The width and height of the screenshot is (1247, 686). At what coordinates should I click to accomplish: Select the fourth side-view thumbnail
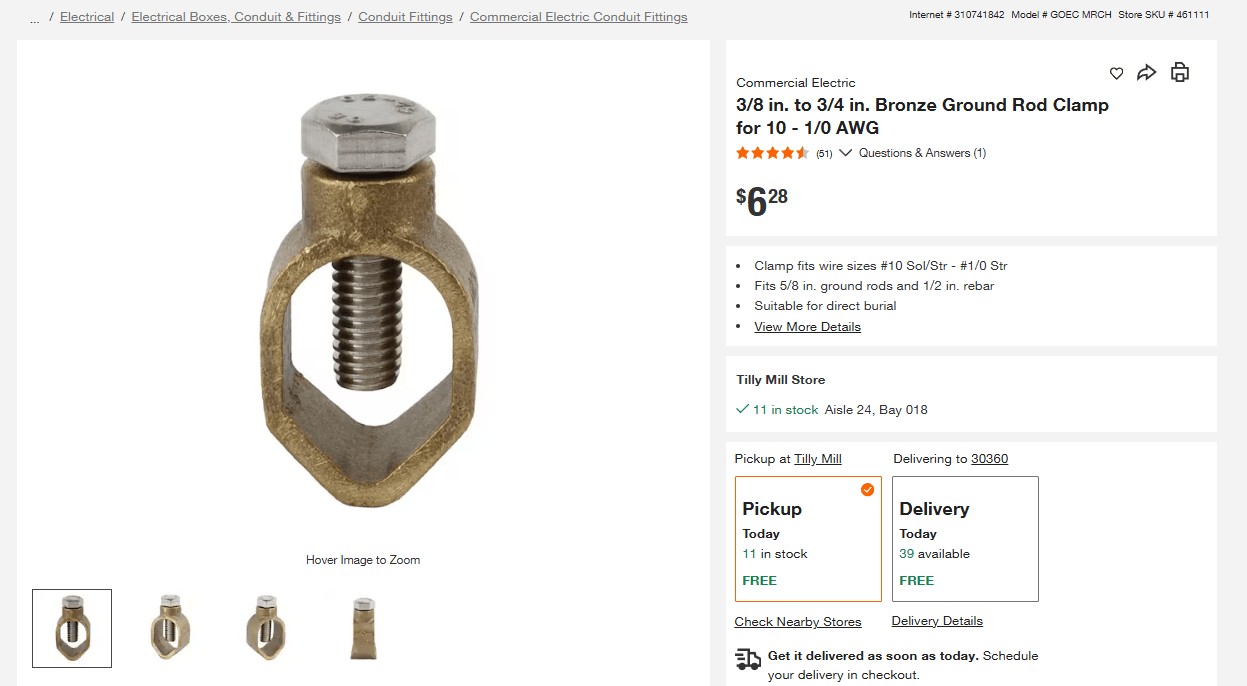pos(364,628)
